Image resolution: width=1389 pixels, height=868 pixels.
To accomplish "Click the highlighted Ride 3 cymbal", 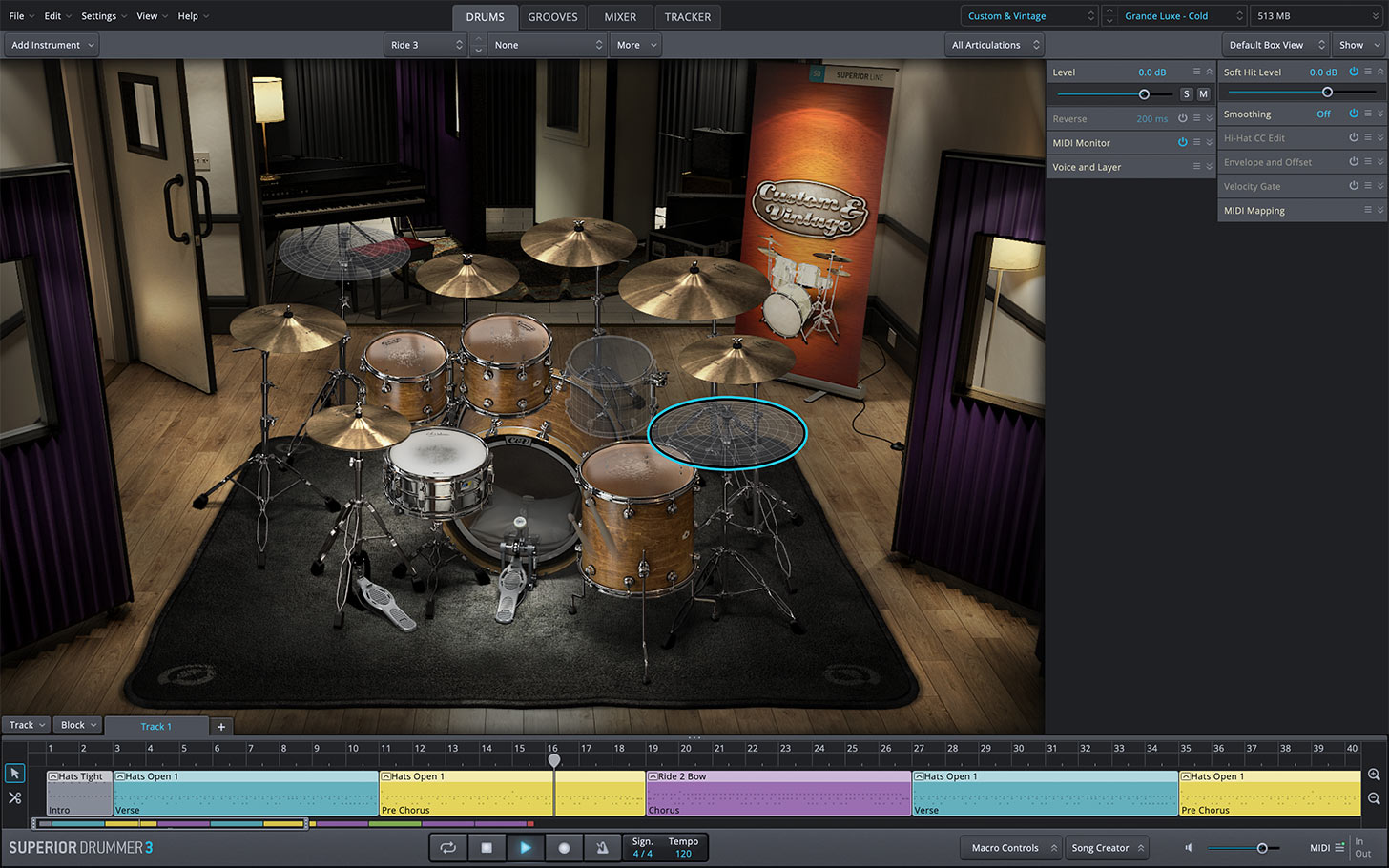I will click(727, 432).
